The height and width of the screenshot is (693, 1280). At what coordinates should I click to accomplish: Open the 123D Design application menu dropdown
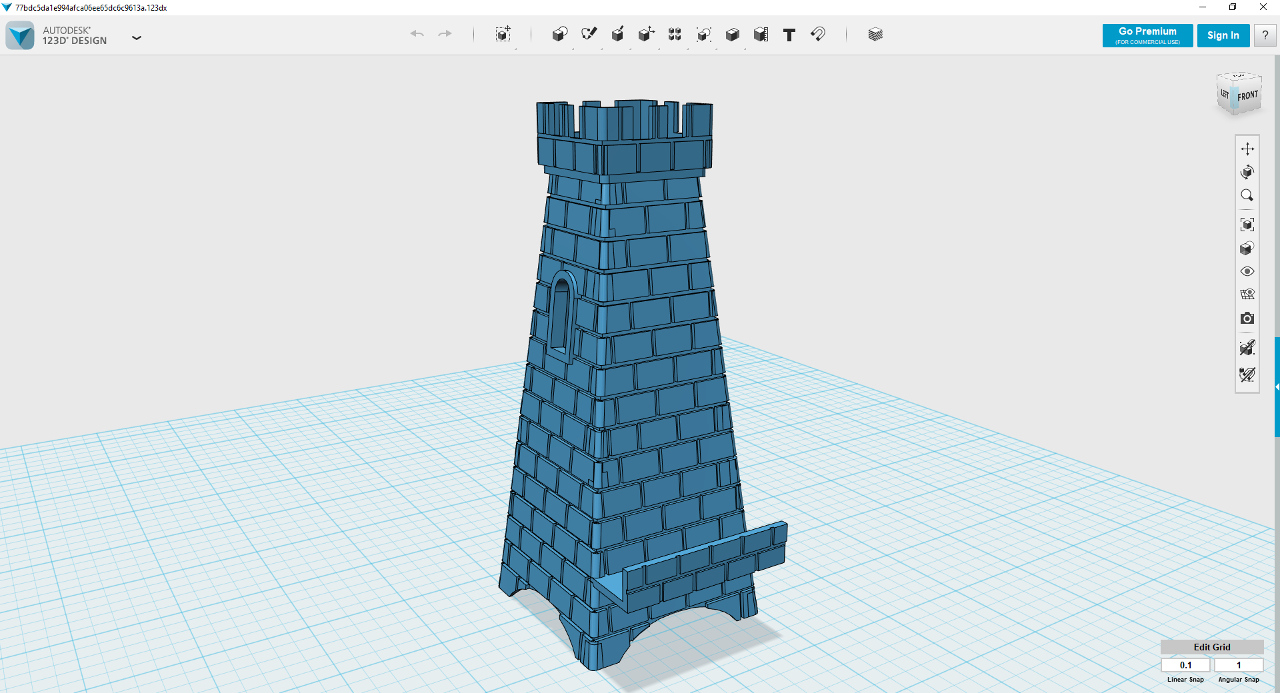[137, 38]
